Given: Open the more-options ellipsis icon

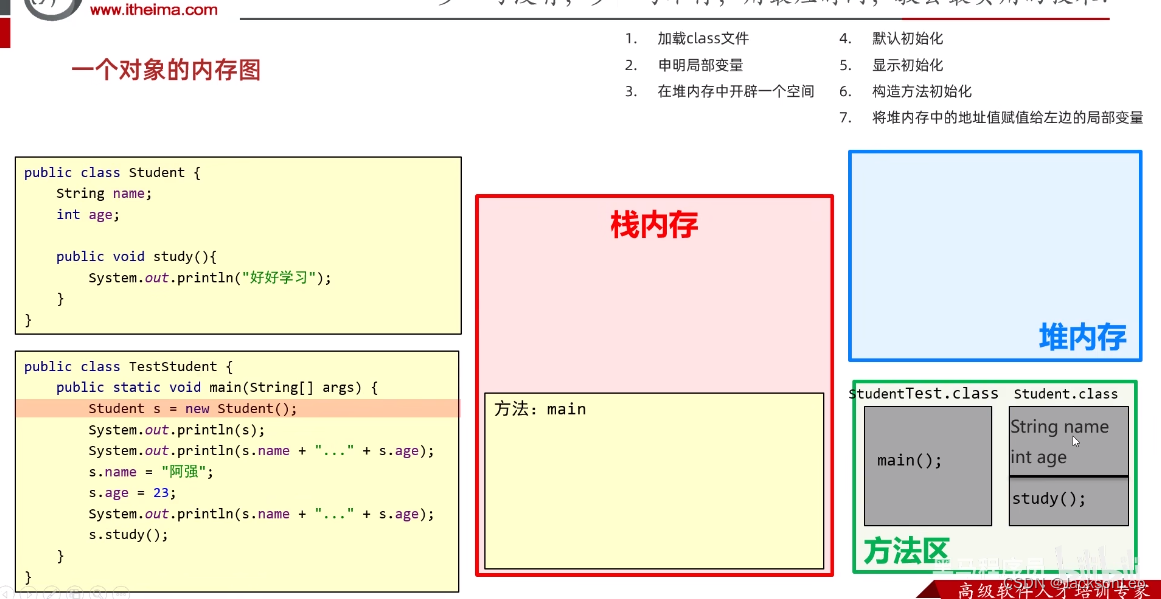Looking at the screenshot, I should click(x=121, y=592).
